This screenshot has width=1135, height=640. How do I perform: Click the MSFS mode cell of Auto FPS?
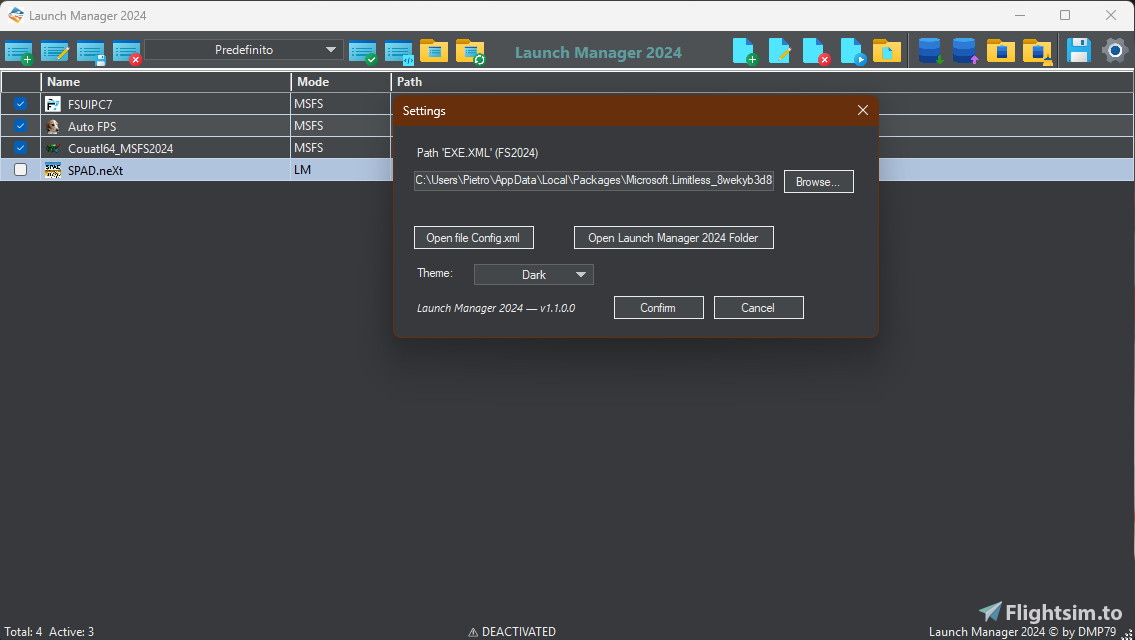[341, 126]
